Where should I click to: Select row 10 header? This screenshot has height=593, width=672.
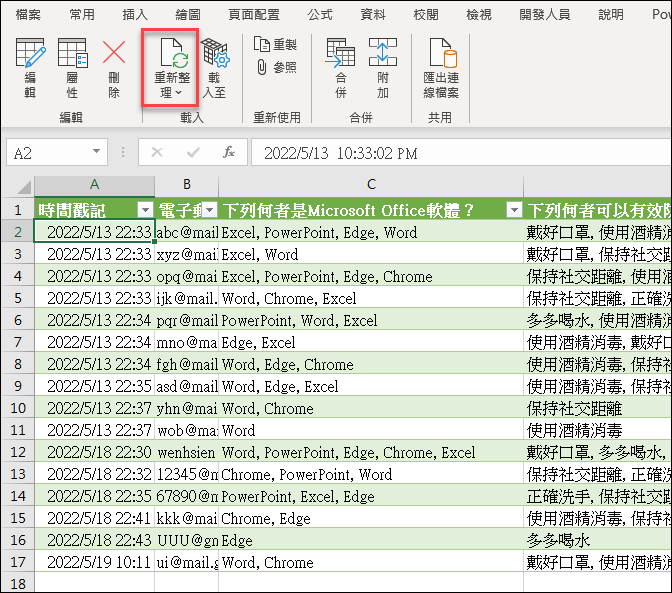[x=18, y=407]
